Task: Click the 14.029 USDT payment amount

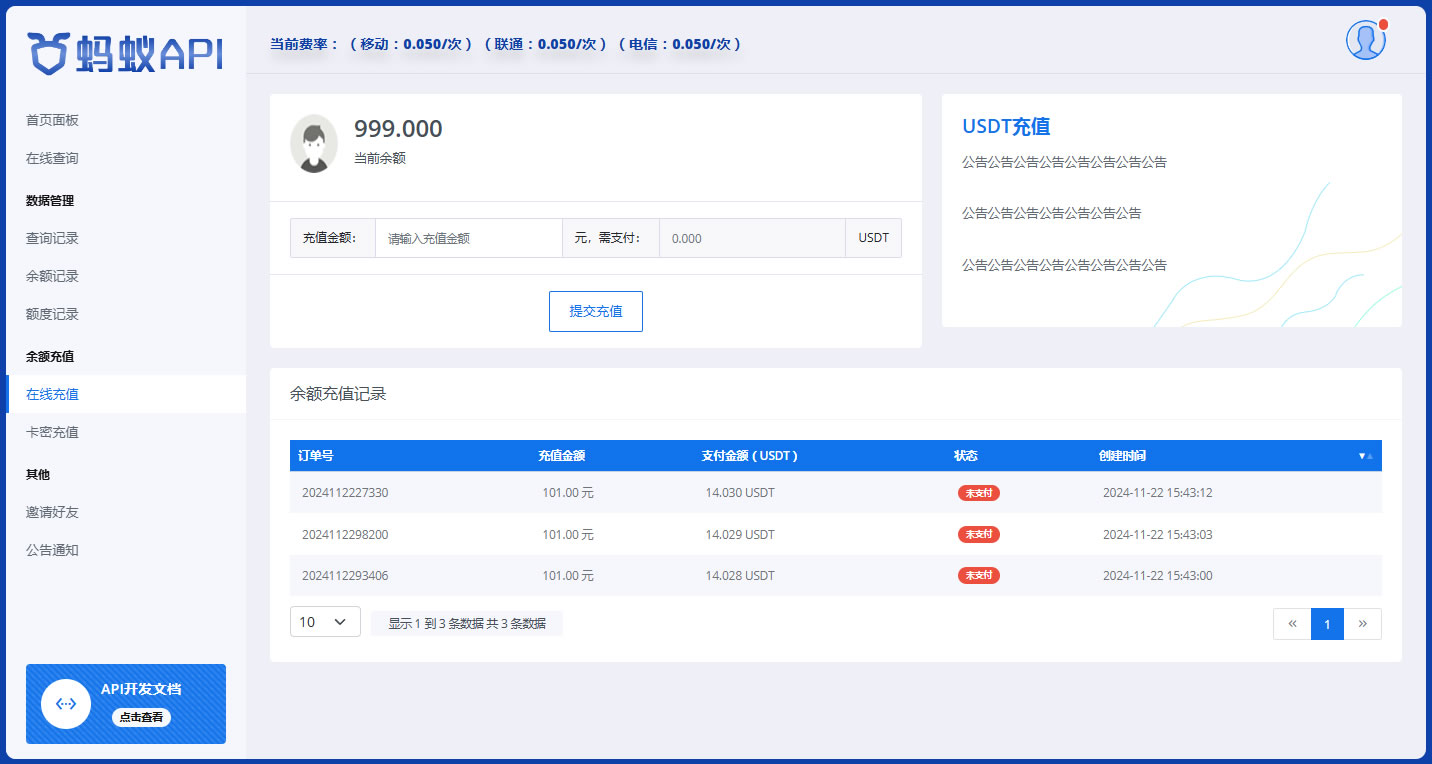Action: 740,535
